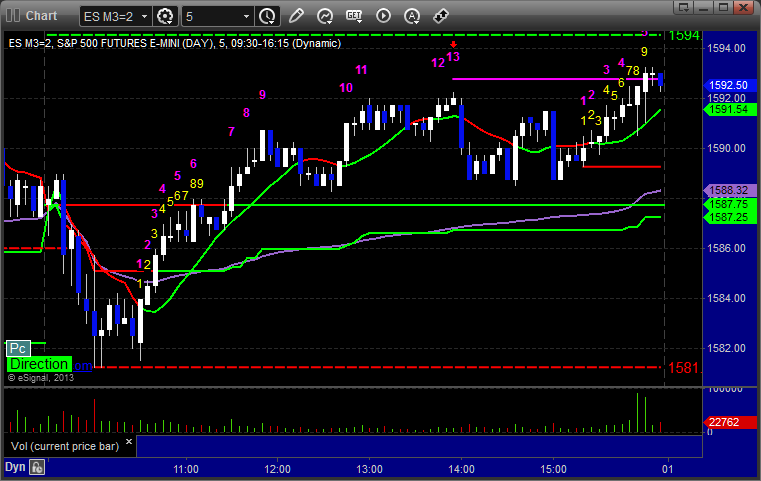The width and height of the screenshot is (761, 481).
Task: Open the alerts 'A' circle menu
Action: tap(412, 16)
